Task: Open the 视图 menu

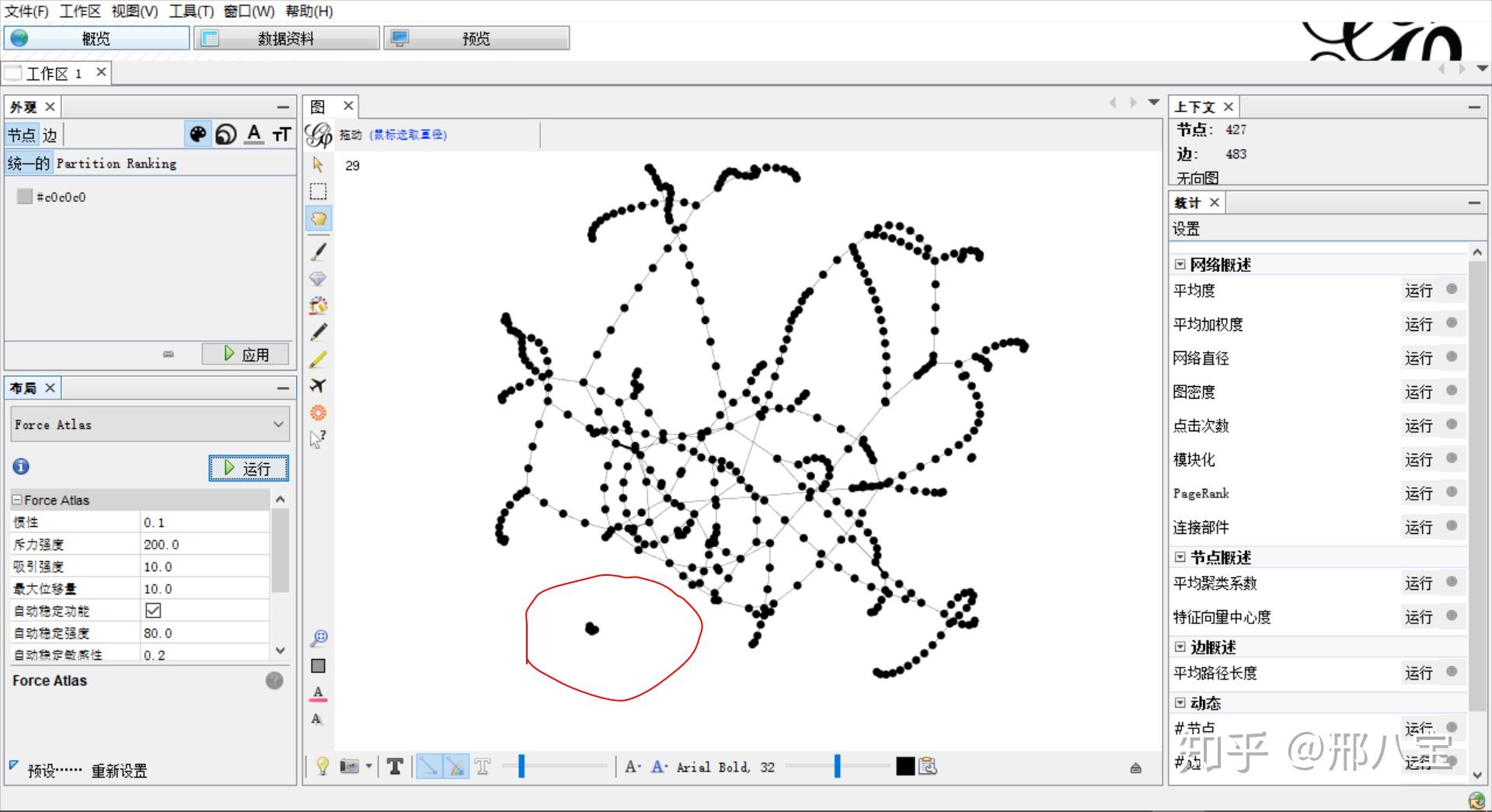Action: click(x=134, y=11)
